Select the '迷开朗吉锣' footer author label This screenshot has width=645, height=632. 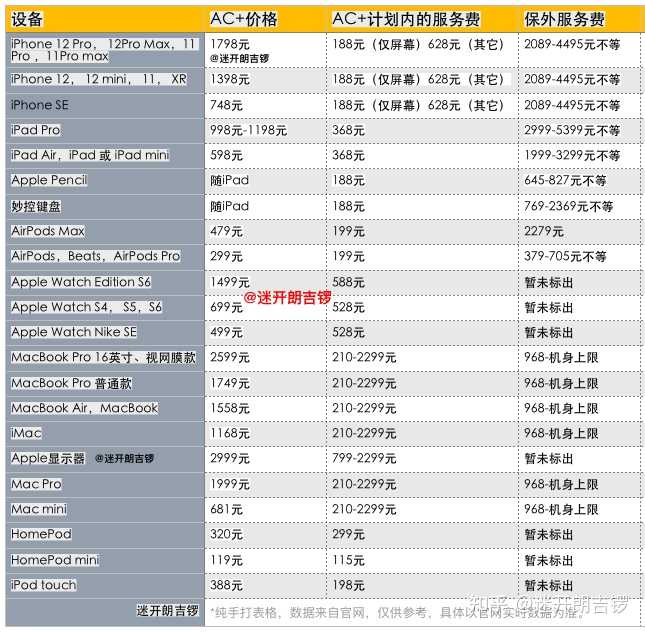(x=167, y=611)
